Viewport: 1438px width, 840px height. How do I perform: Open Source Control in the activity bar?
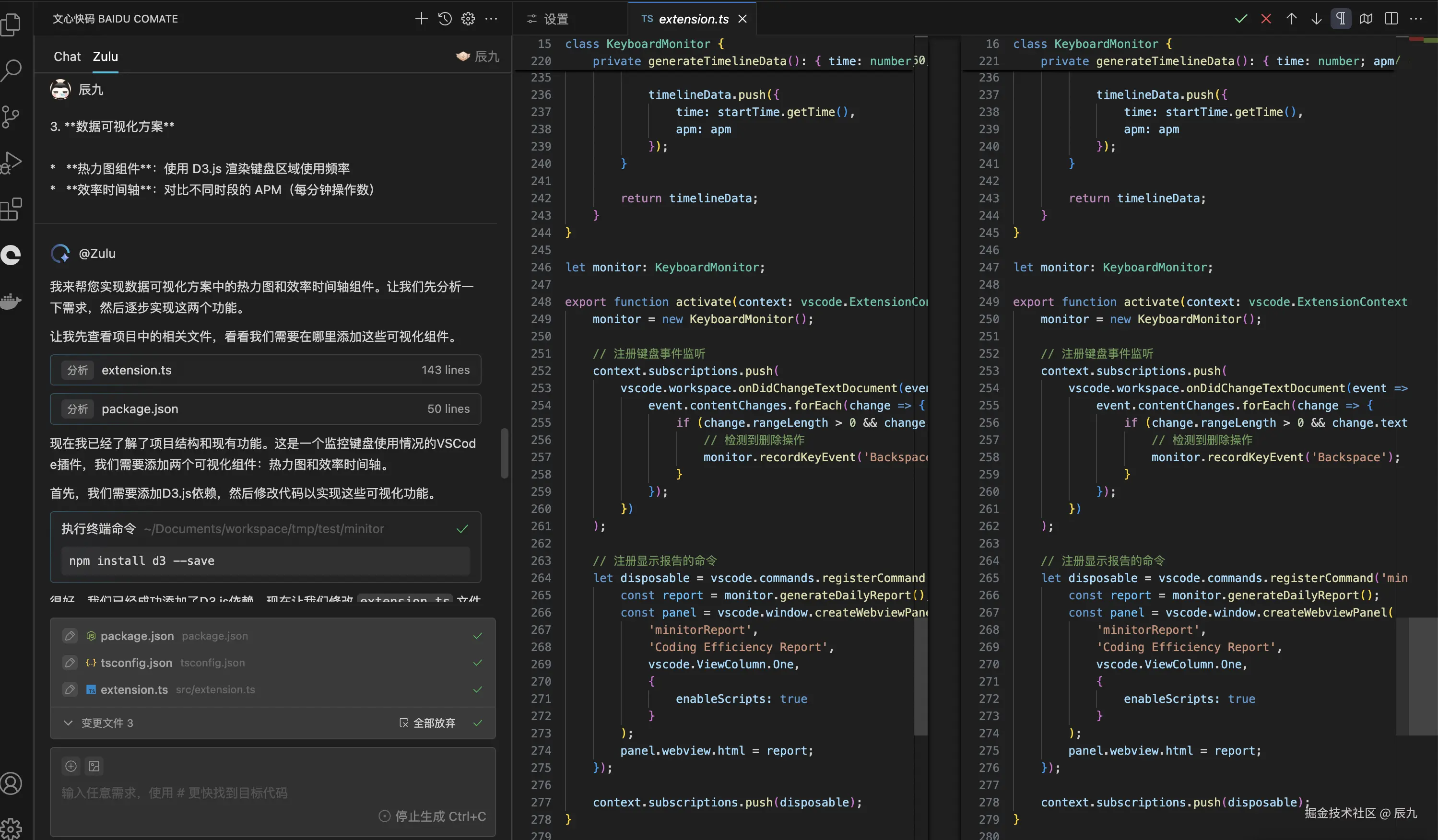11,116
